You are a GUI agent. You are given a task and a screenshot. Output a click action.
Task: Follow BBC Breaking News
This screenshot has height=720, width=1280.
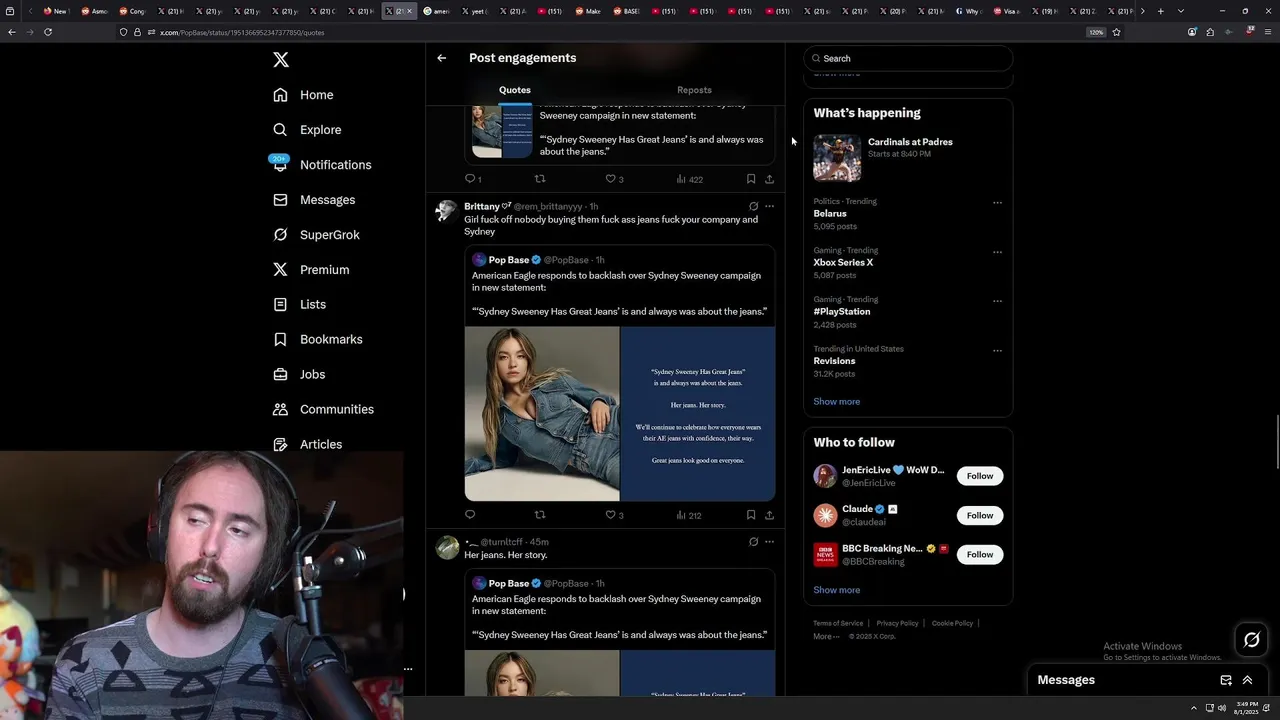pyautogui.click(x=980, y=555)
